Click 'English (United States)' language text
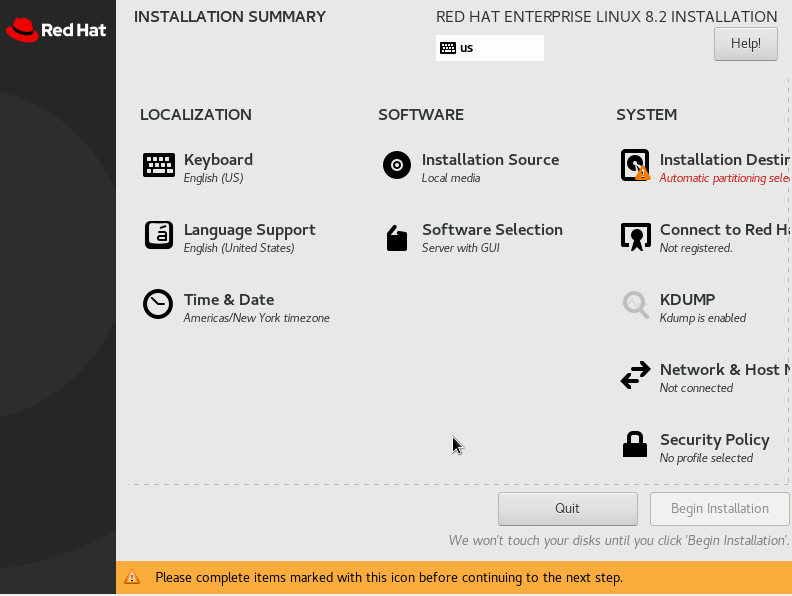792x596 pixels. [x=239, y=248]
